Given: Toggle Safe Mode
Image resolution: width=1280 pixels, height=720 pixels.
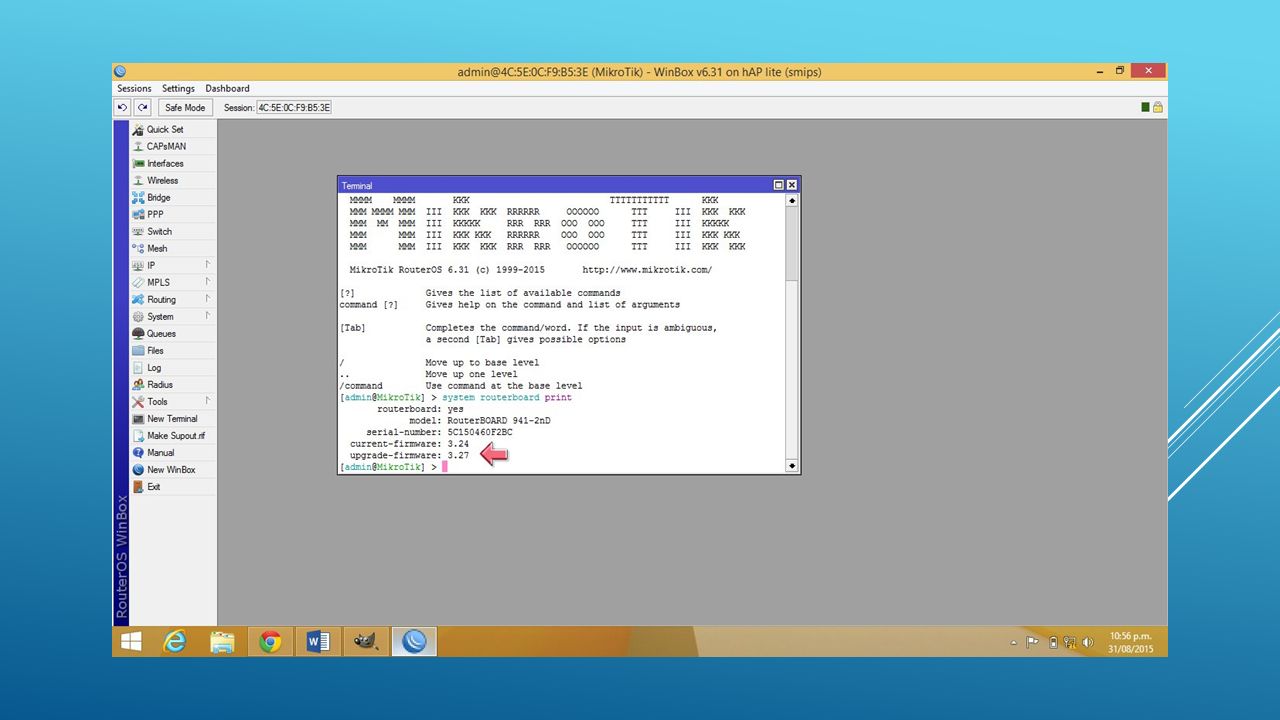Looking at the screenshot, I should [185, 107].
